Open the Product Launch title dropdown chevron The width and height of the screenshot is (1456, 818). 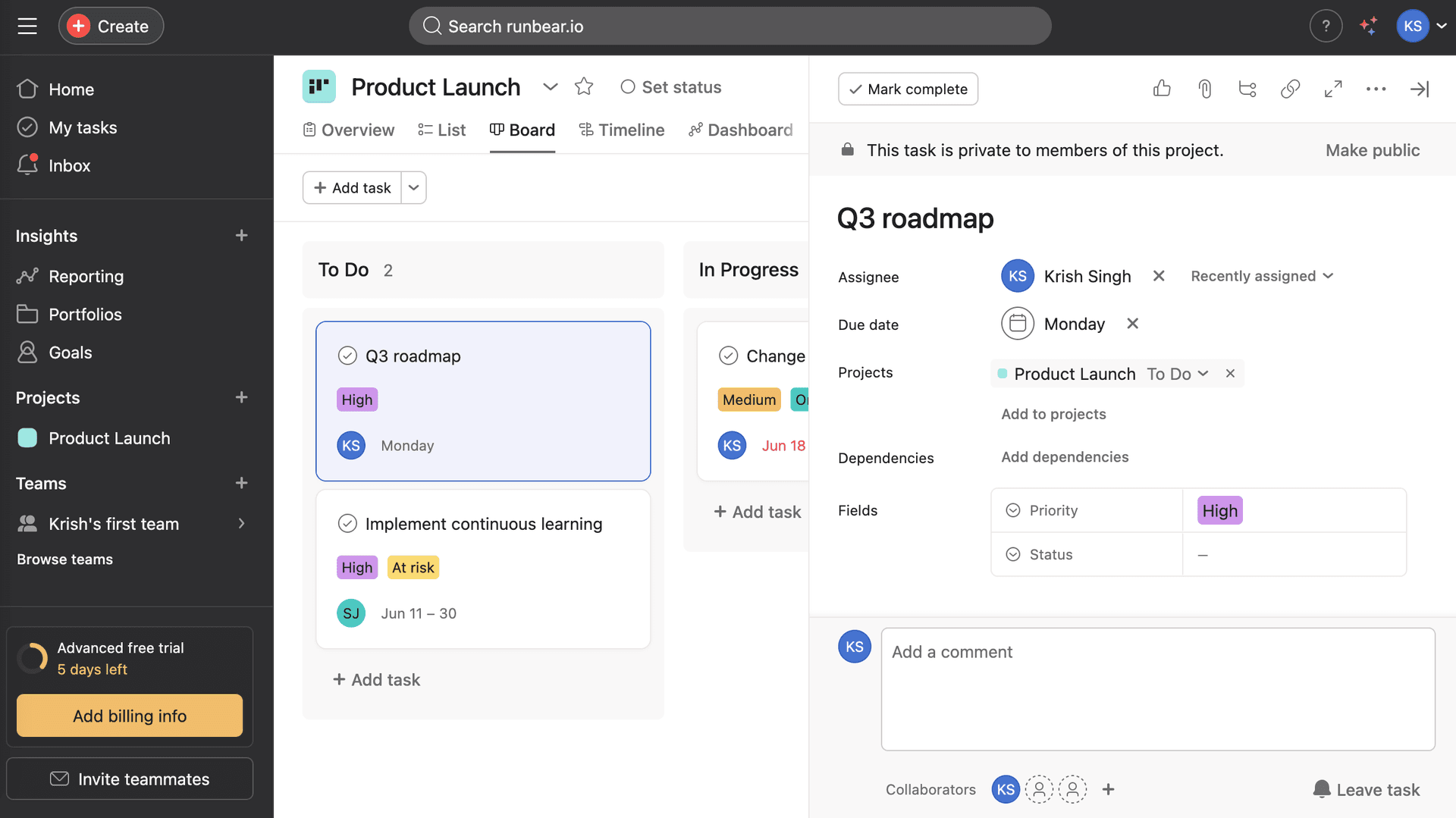[550, 86]
